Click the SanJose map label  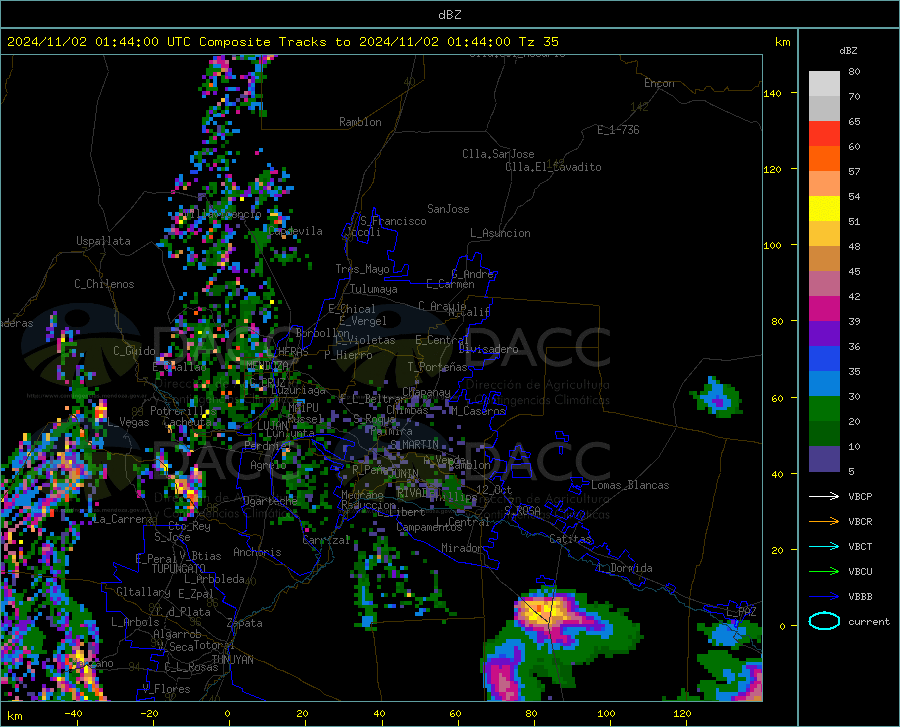click(x=448, y=209)
